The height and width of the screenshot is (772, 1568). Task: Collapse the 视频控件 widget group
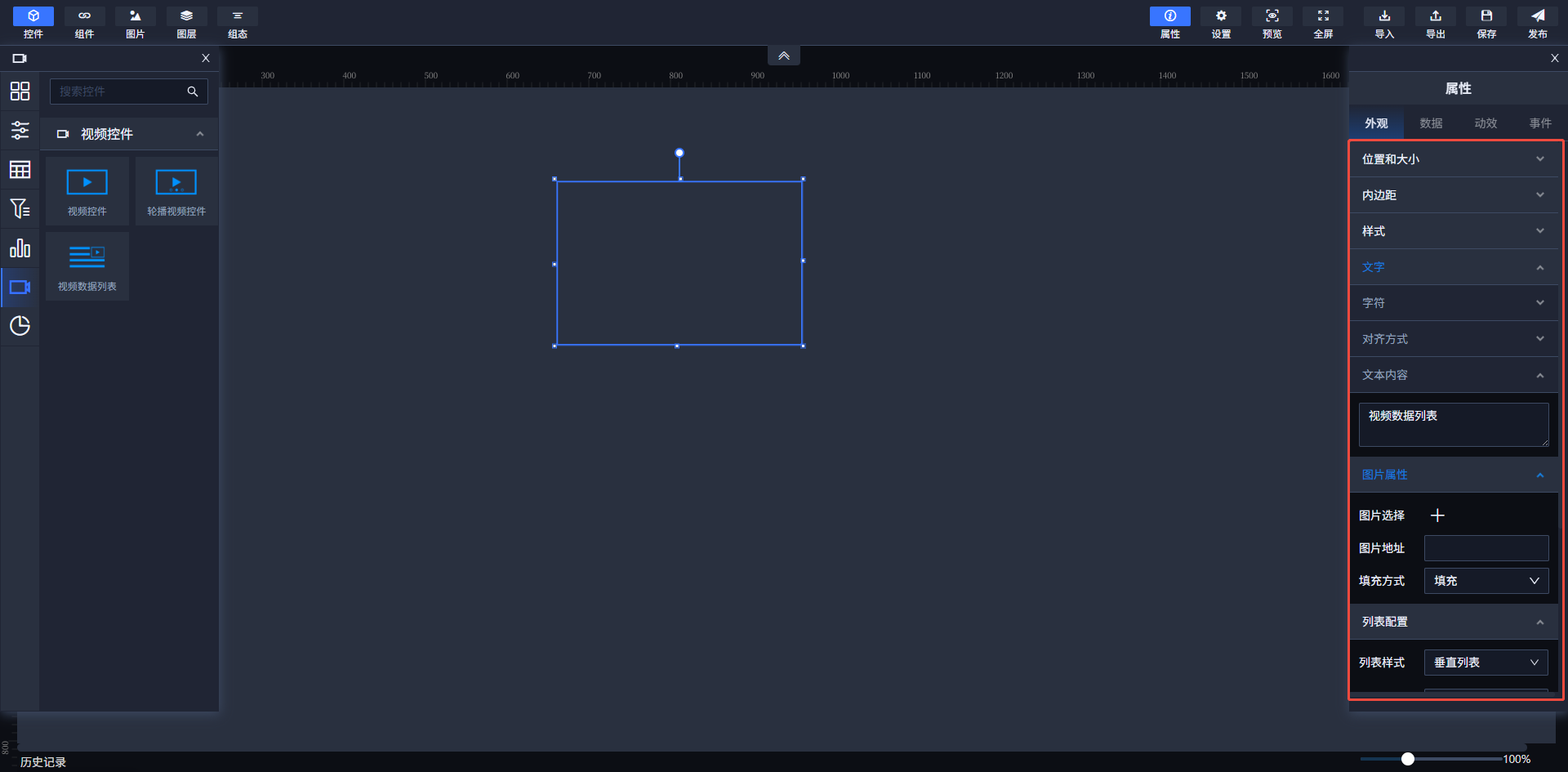pos(200,134)
